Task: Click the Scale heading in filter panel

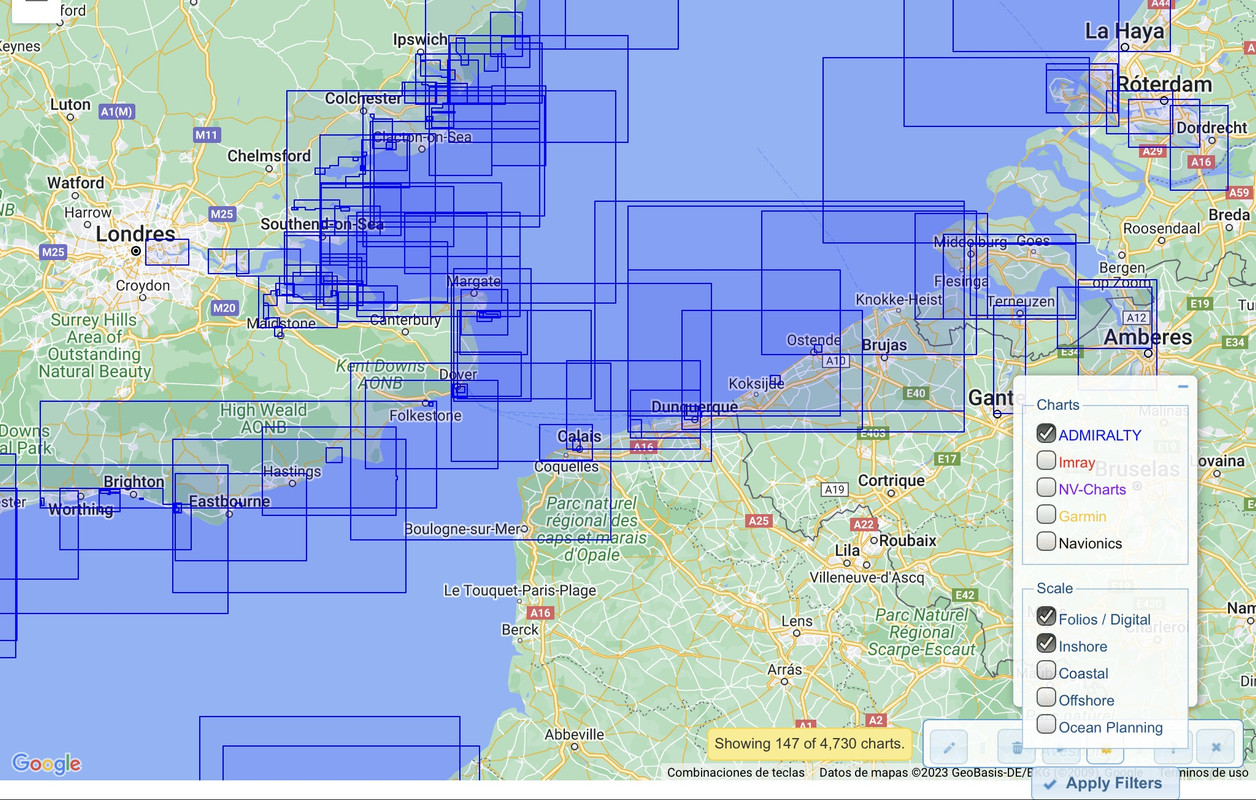Action: [1054, 588]
